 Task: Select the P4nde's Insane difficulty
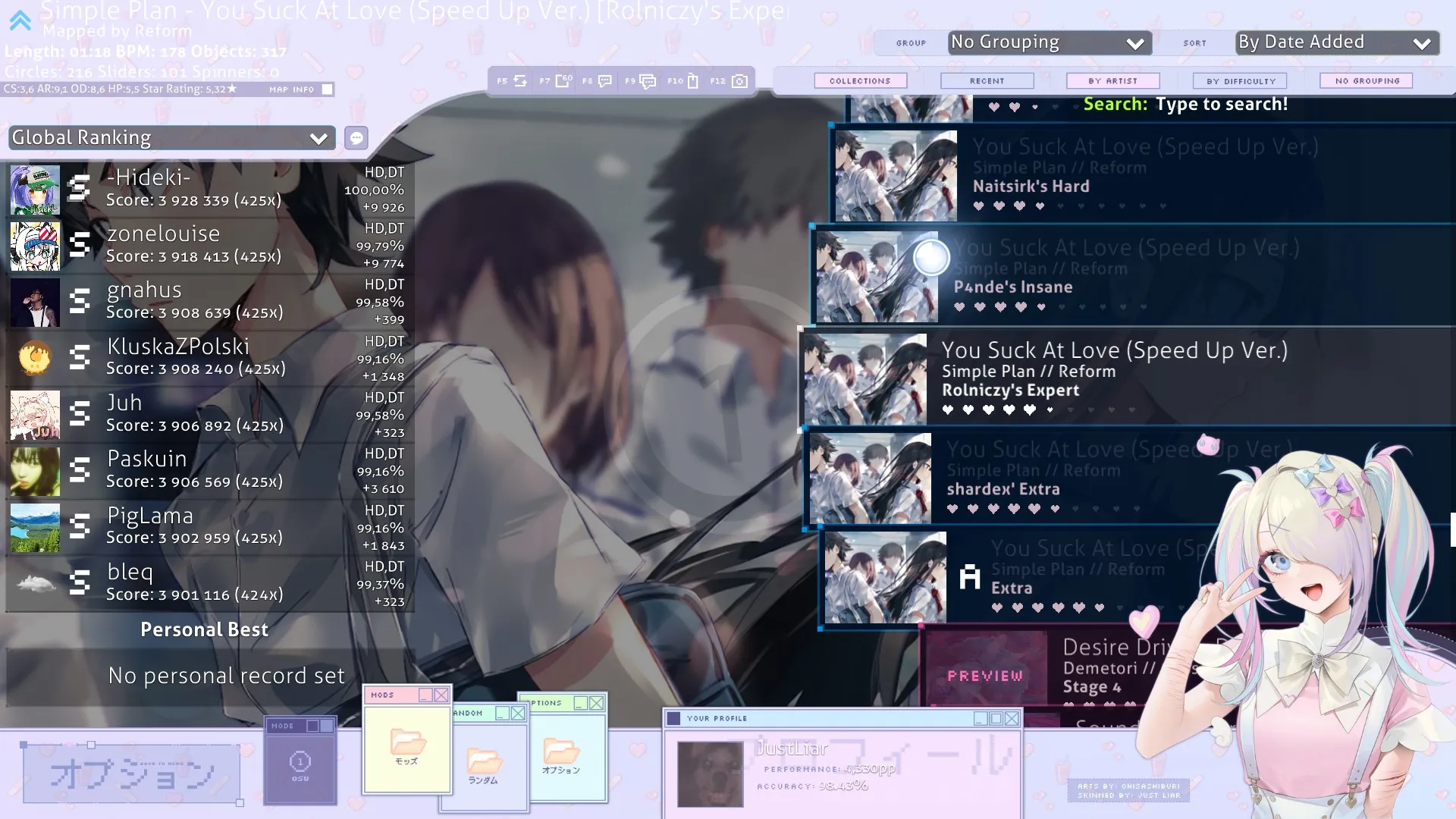pyautogui.click(x=1133, y=276)
